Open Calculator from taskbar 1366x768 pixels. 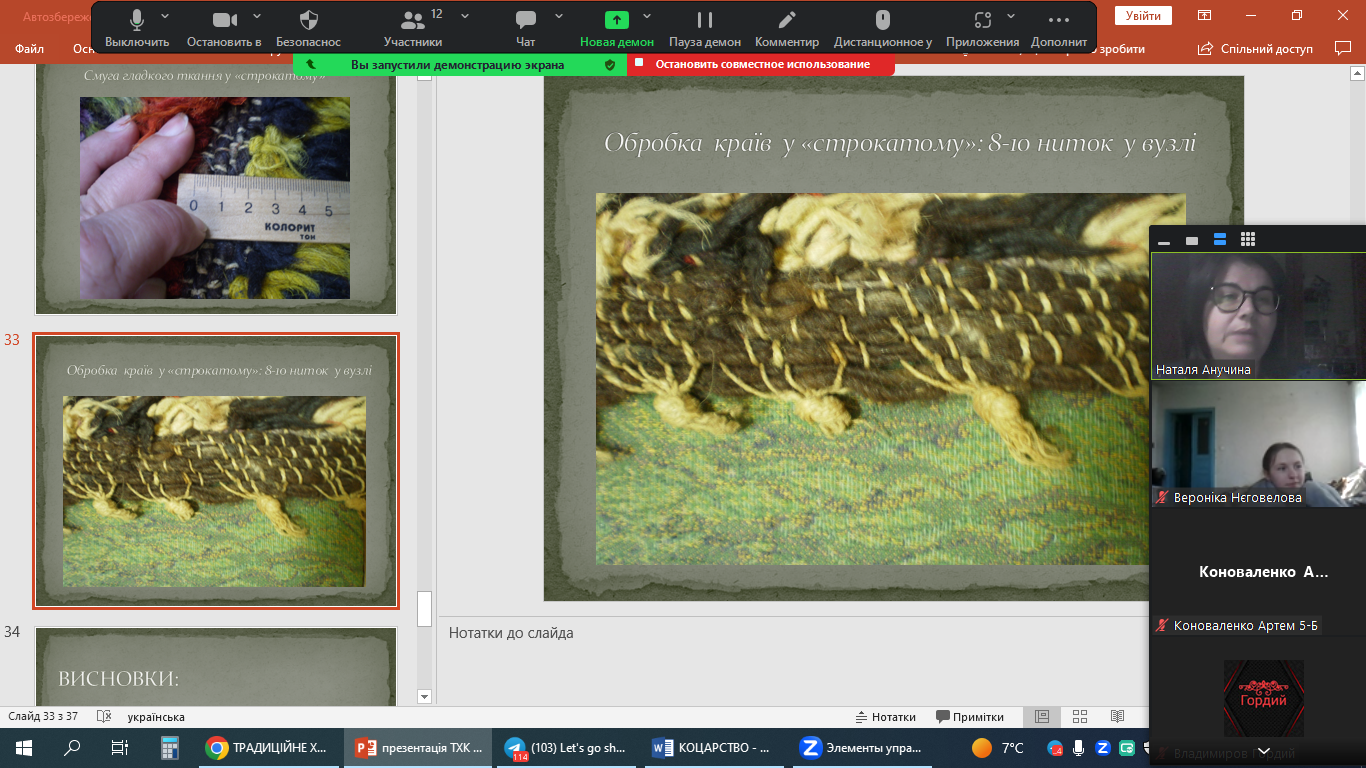(169, 747)
